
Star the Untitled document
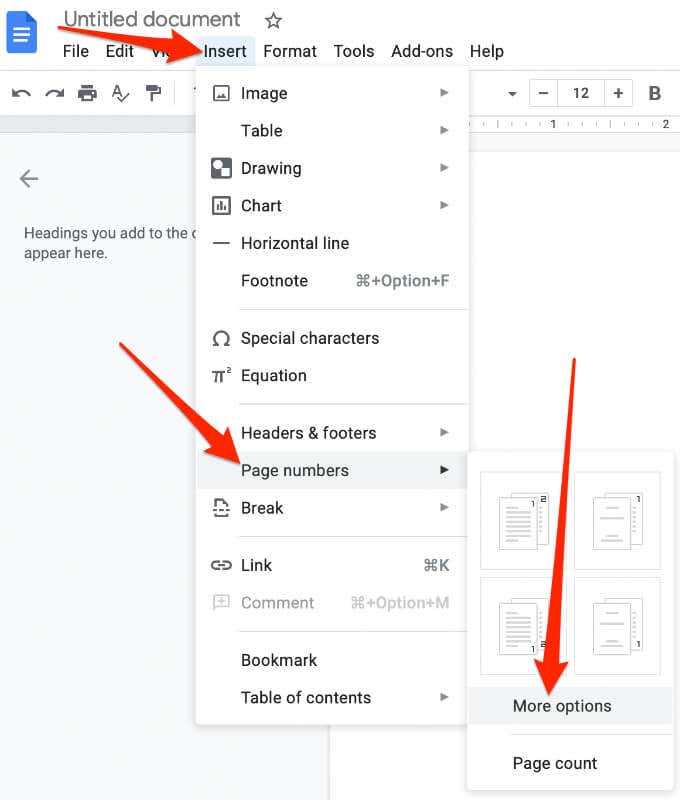coord(273,20)
